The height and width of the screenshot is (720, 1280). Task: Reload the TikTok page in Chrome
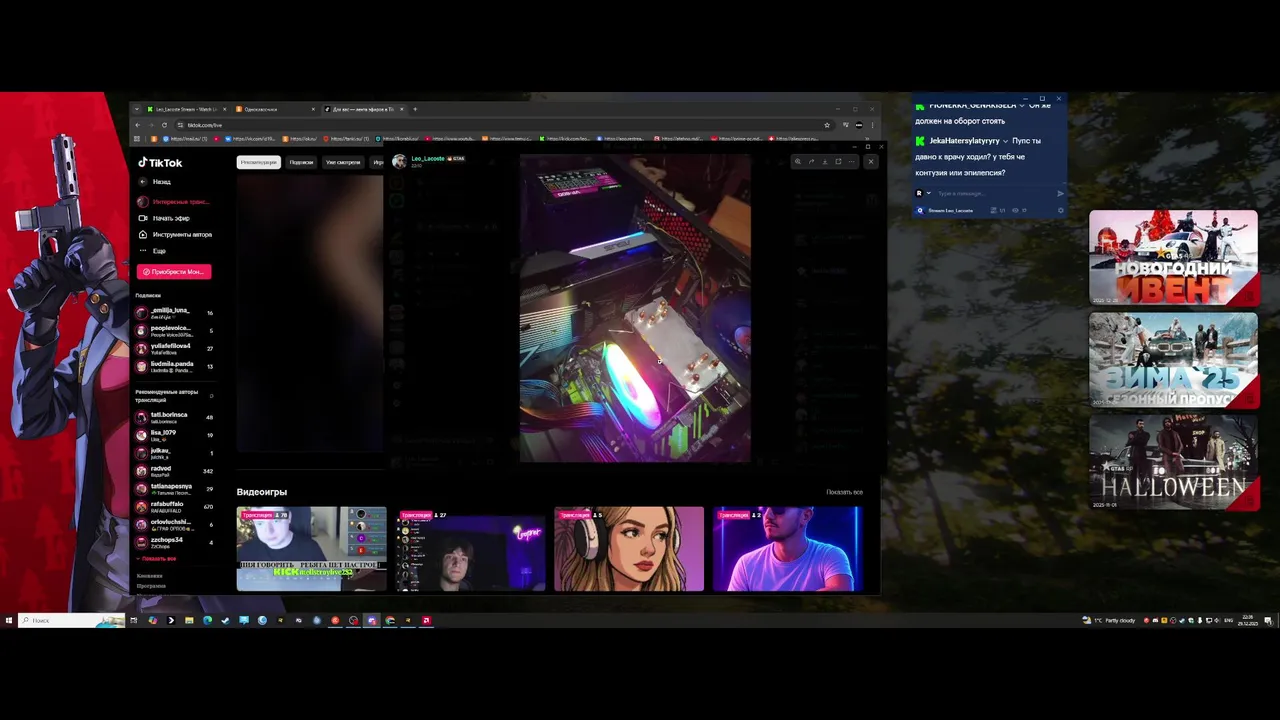click(165, 125)
